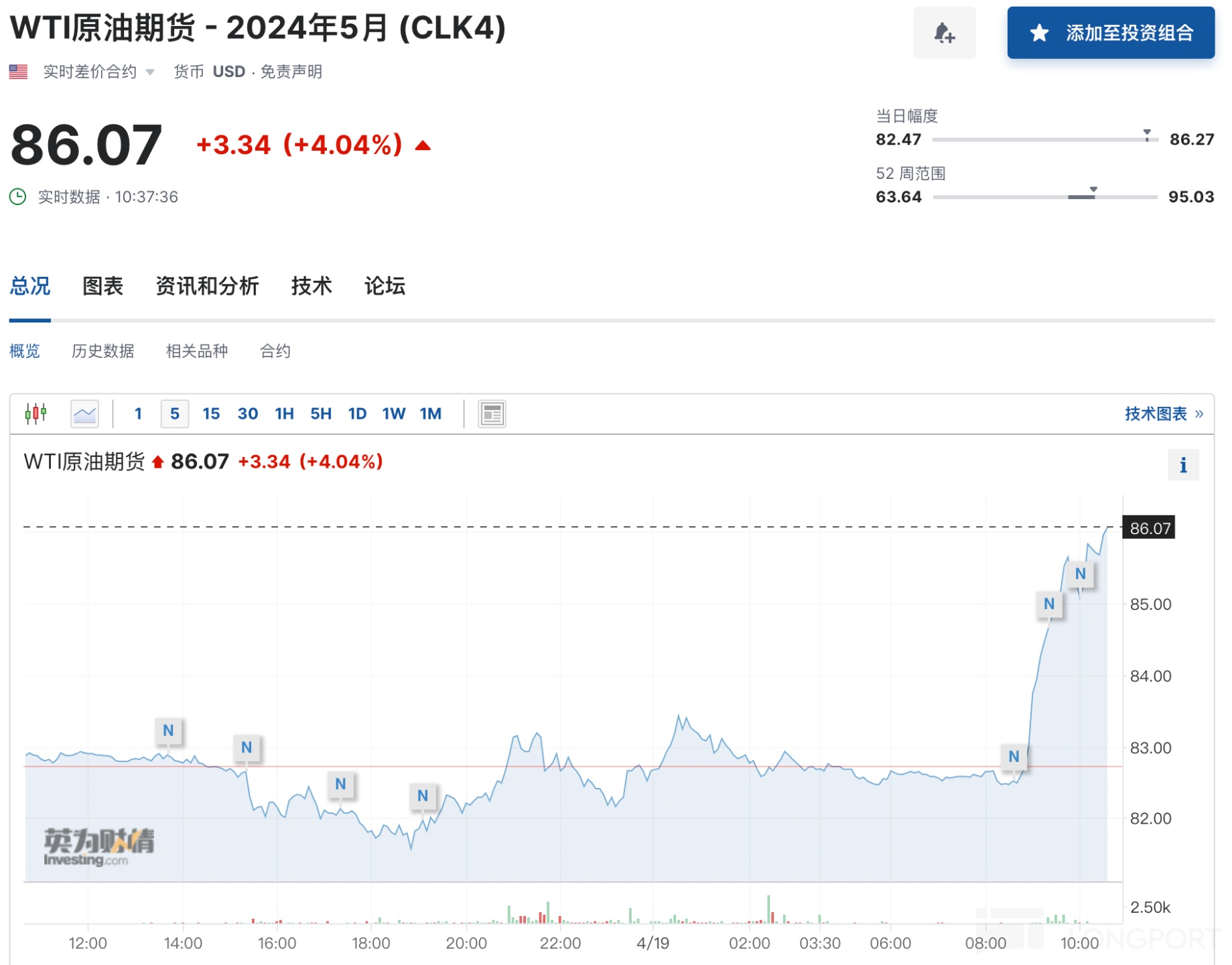Screen dimensions: 1232x965
Task: Select the 1D chart interval
Action: (x=357, y=413)
